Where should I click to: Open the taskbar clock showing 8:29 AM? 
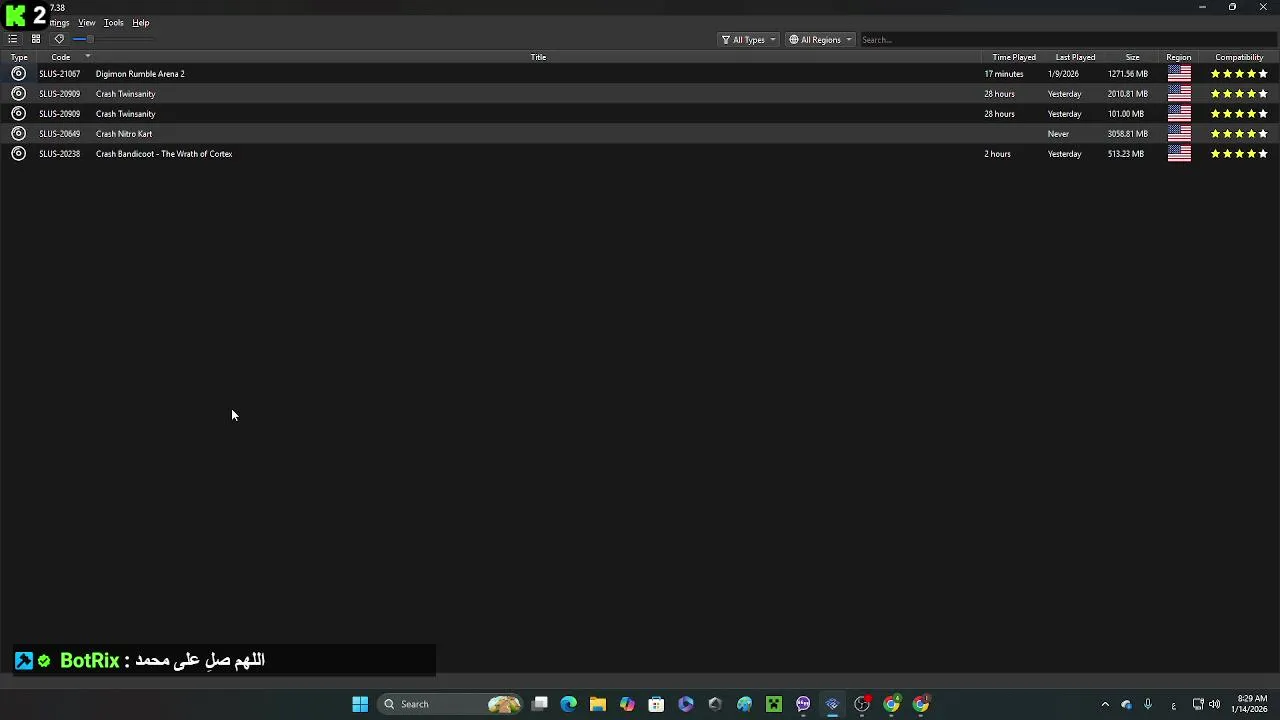[x=1252, y=704]
